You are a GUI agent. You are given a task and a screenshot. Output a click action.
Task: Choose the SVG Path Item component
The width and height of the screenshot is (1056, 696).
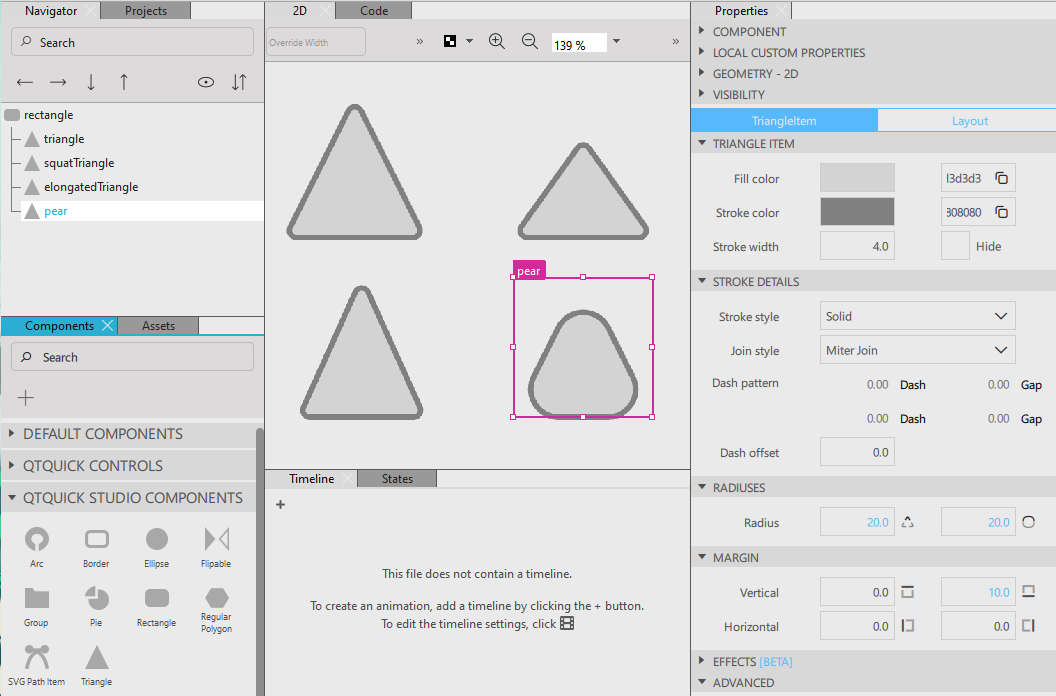point(37,657)
